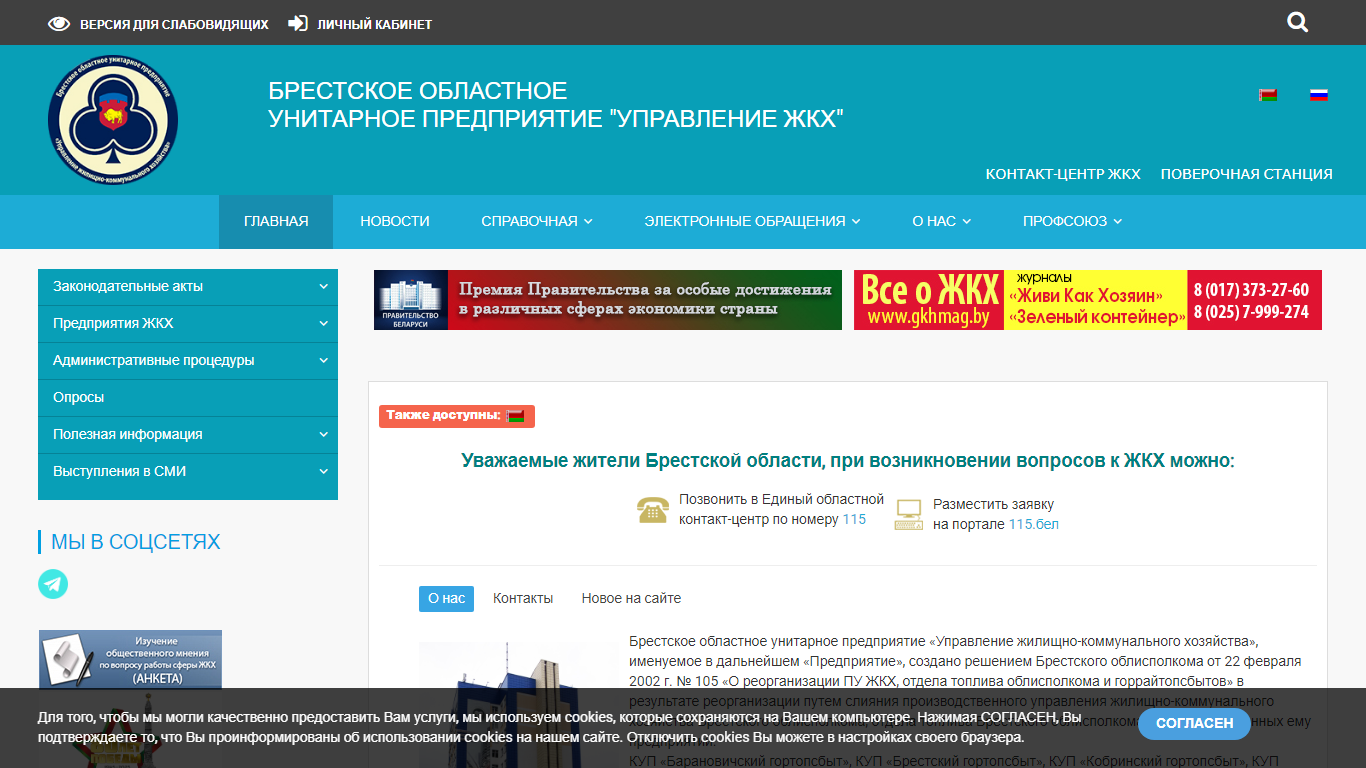1366x768 pixels.
Task: Open Электронные обращения dropdown menu
Action: pos(752,221)
